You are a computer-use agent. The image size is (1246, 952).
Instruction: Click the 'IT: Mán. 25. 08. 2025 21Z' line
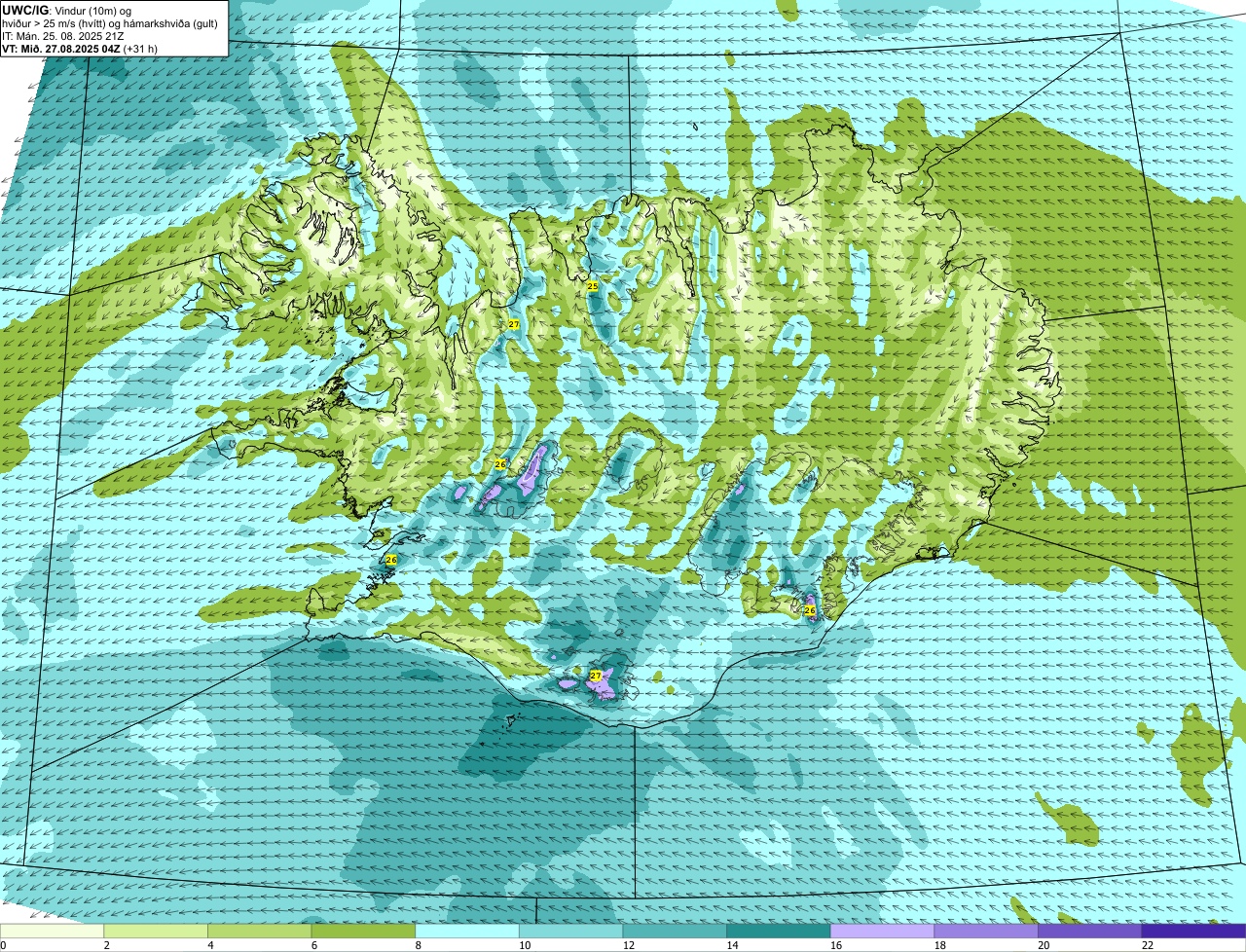[x=63, y=35]
